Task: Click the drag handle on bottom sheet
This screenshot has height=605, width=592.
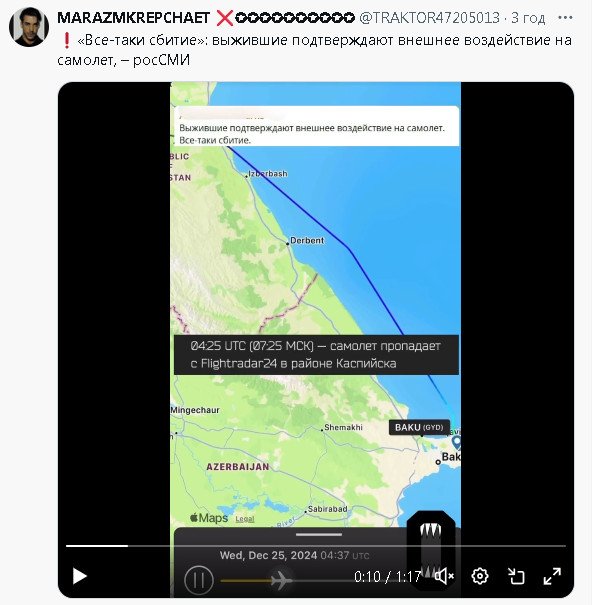Action: pyautogui.click(x=319, y=534)
